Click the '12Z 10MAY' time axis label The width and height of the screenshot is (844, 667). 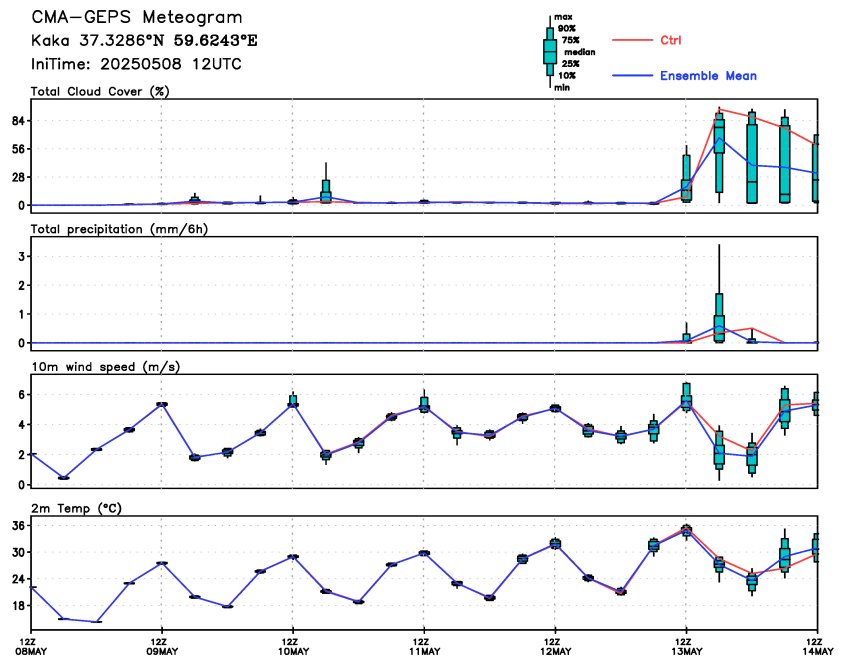pyautogui.click(x=293, y=647)
